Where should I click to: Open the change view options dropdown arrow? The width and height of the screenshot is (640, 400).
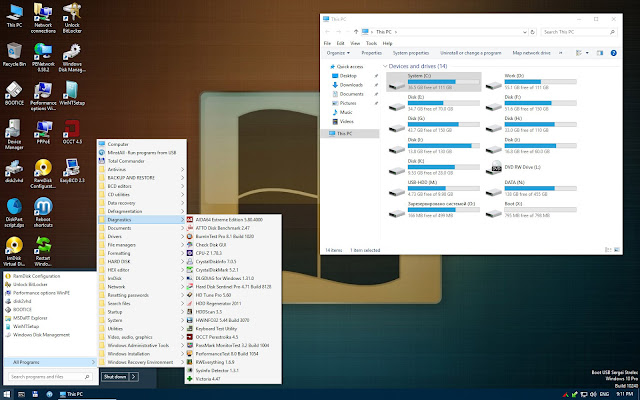click(587, 53)
